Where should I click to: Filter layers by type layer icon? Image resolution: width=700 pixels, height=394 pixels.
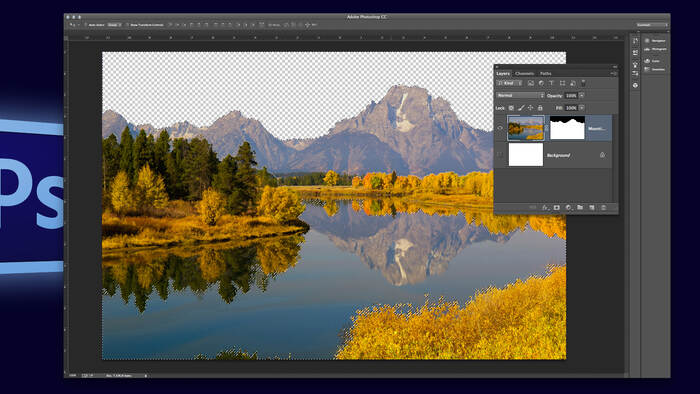pyautogui.click(x=551, y=83)
